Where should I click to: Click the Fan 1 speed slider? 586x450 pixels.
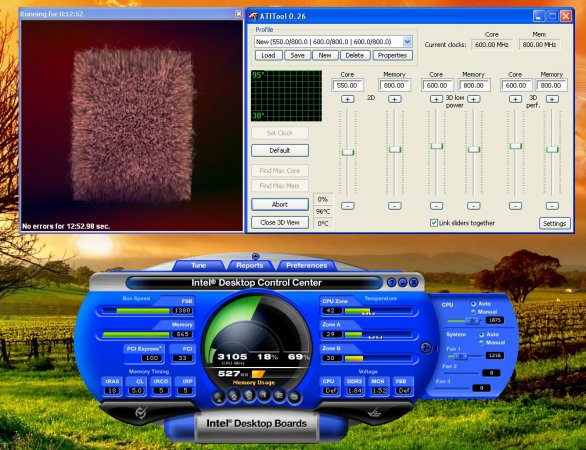coord(460,356)
